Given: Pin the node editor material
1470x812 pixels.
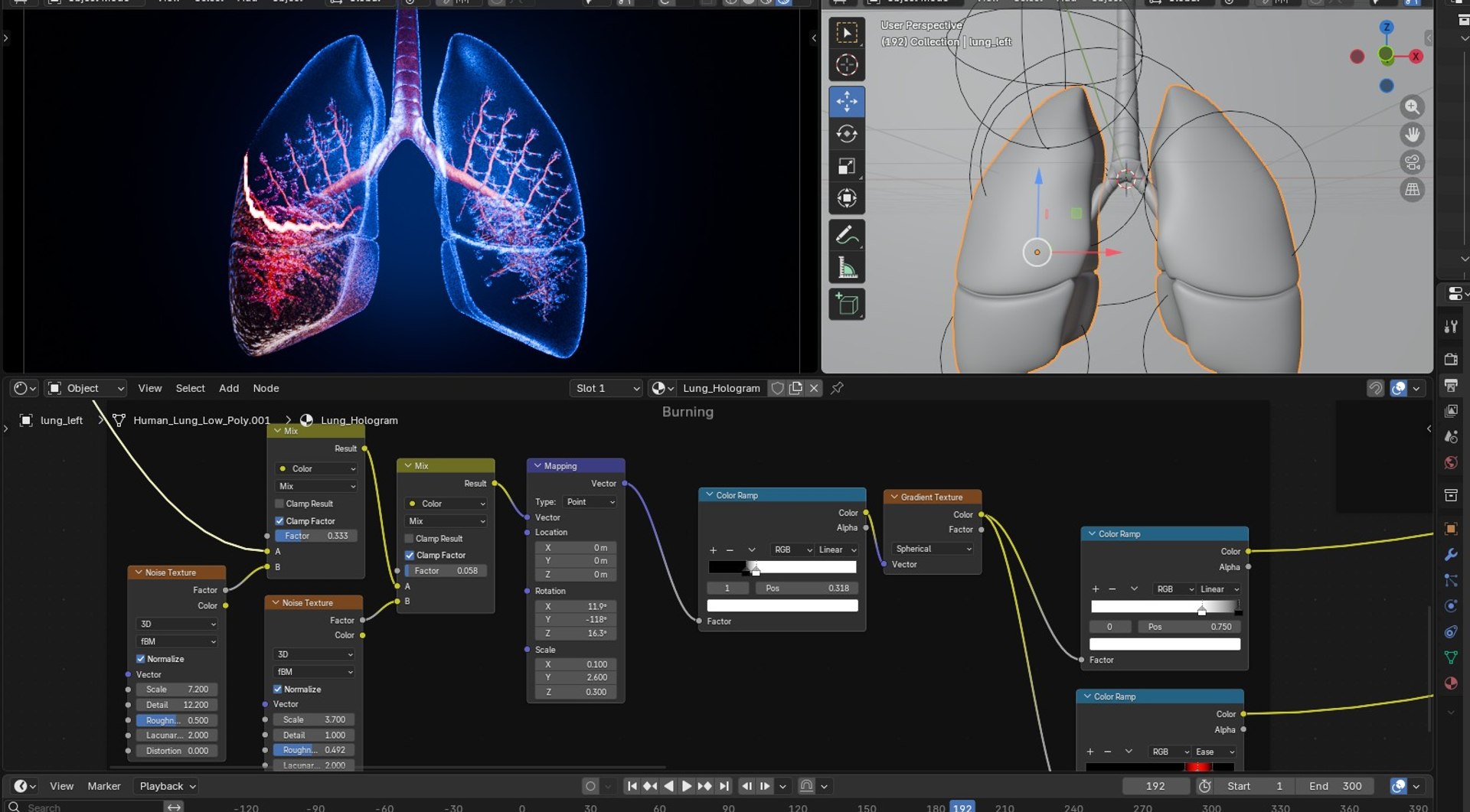Looking at the screenshot, I should [837, 388].
